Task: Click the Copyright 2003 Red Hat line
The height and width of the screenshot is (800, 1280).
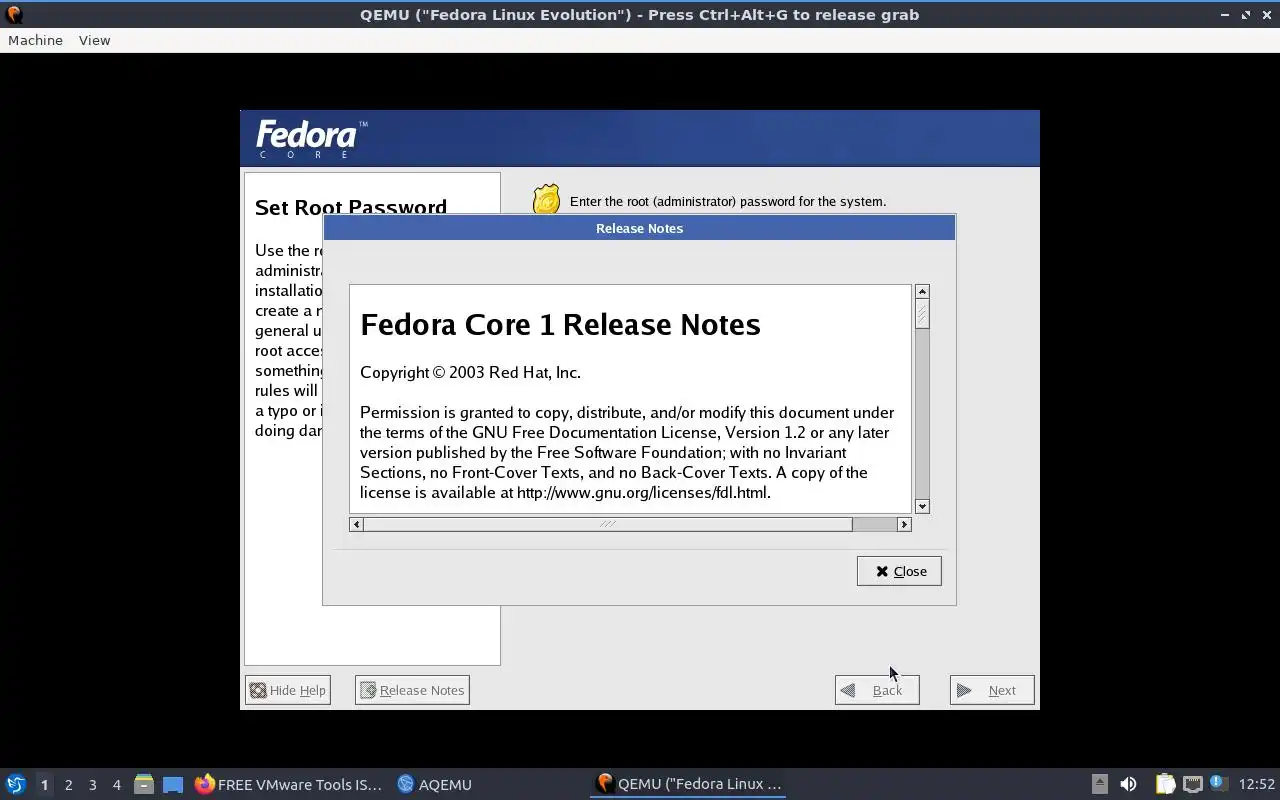Action: 470,372
